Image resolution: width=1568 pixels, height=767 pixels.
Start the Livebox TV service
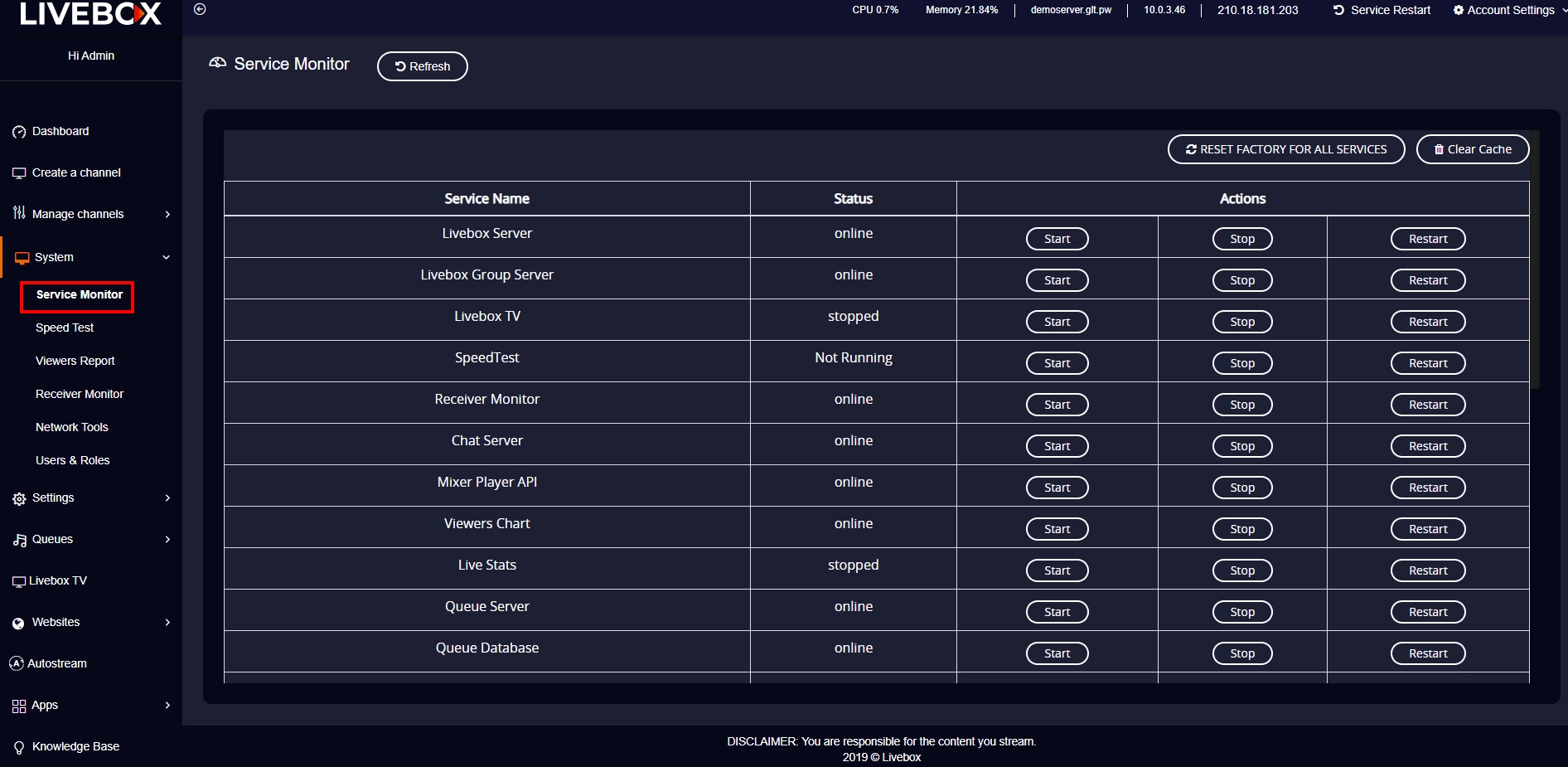click(x=1057, y=322)
